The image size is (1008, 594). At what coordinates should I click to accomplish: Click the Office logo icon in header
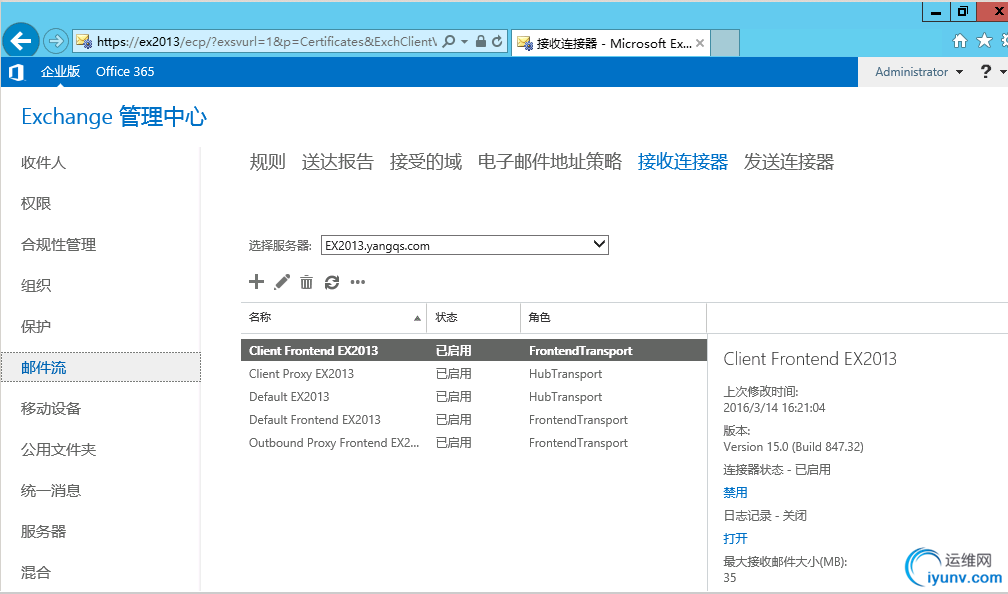(x=16, y=72)
